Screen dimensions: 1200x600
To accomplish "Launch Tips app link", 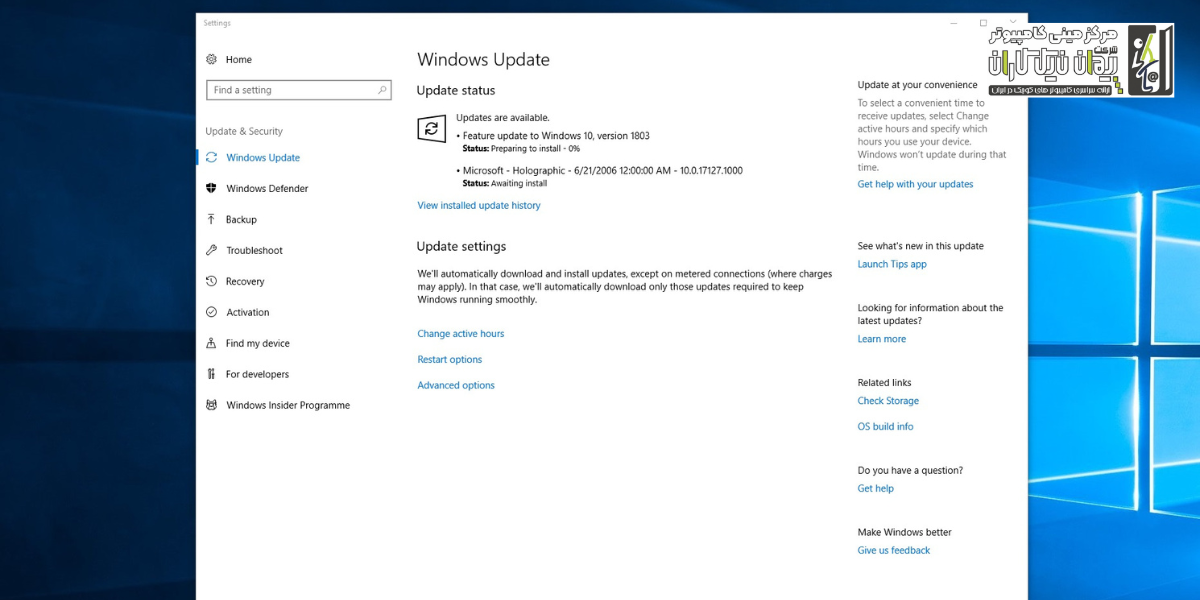I will click(x=891, y=264).
